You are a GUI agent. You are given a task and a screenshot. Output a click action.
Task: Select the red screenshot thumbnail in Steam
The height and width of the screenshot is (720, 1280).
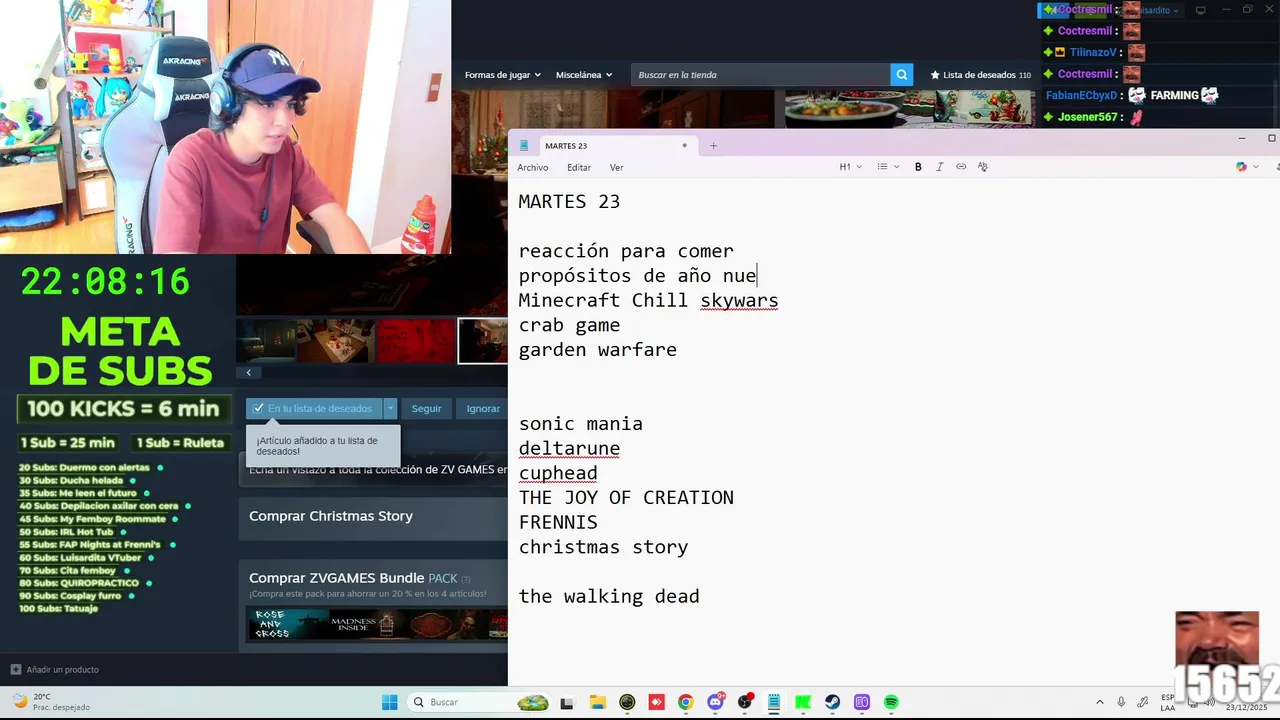click(417, 341)
